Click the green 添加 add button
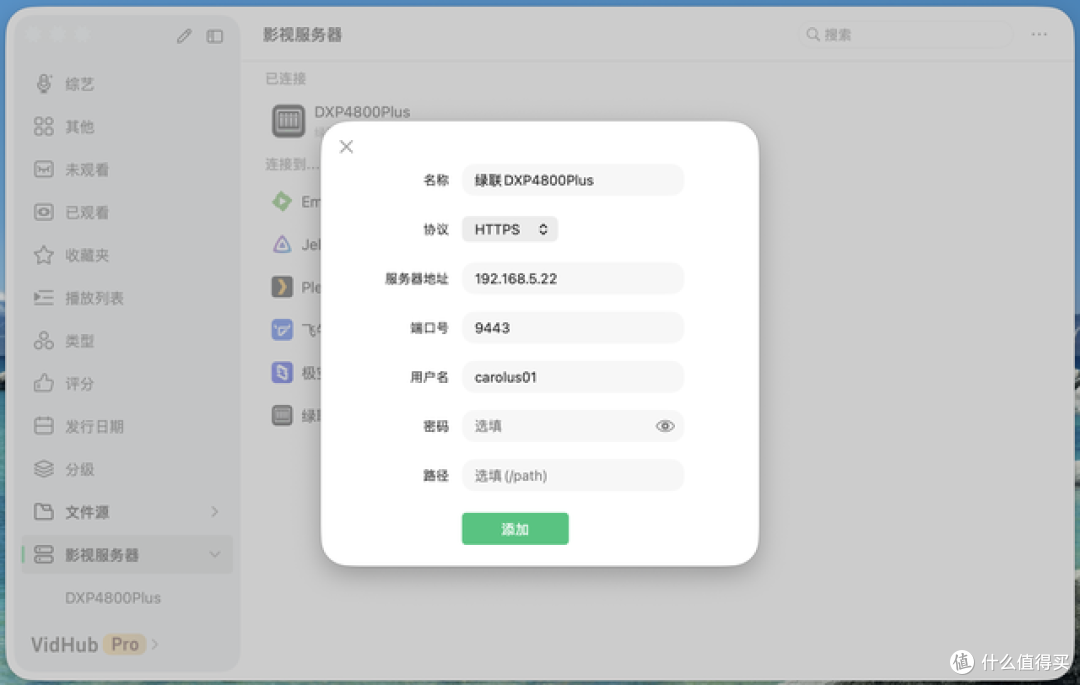The height and width of the screenshot is (685, 1080). (x=515, y=529)
